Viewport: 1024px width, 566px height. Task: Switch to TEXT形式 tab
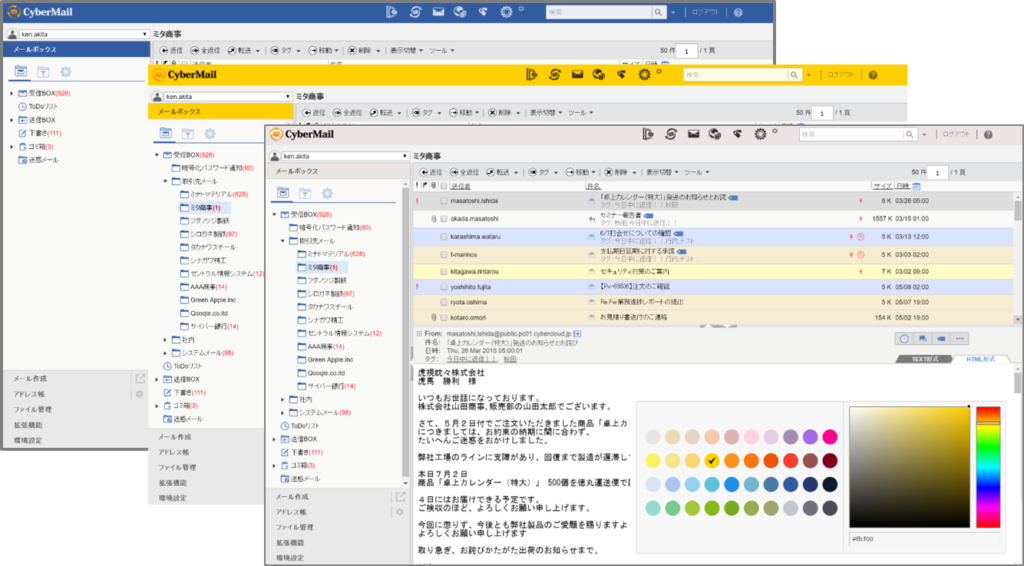(925, 360)
